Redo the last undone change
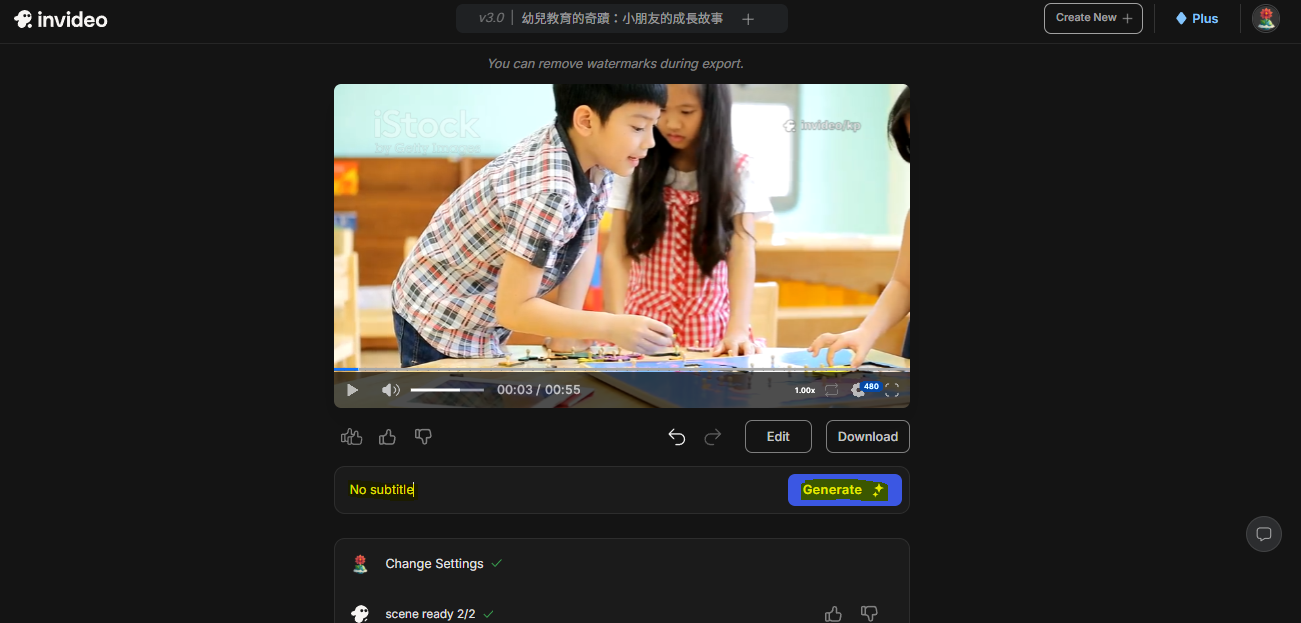The image size is (1301, 623). 713,437
